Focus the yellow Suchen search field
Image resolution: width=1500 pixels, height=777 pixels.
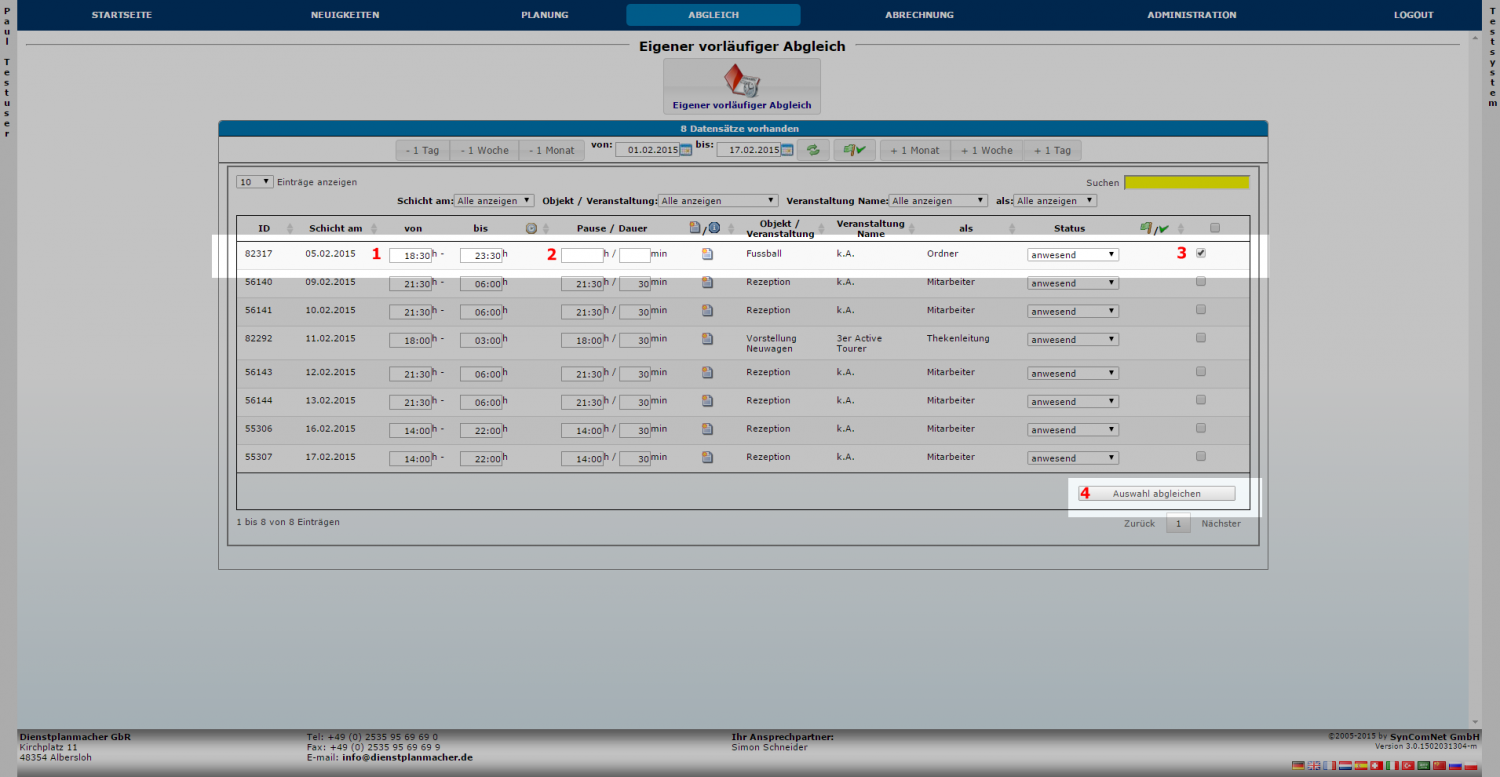1187,182
